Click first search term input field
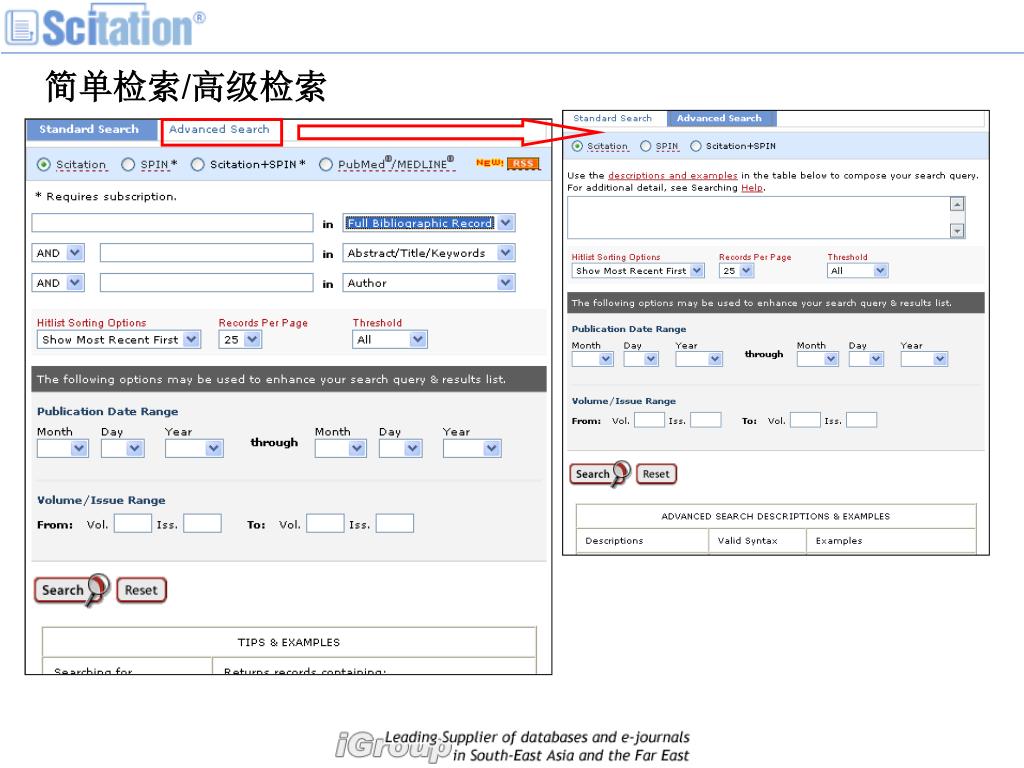Image resolution: width=1024 pixels, height=768 pixels. coord(172,223)
